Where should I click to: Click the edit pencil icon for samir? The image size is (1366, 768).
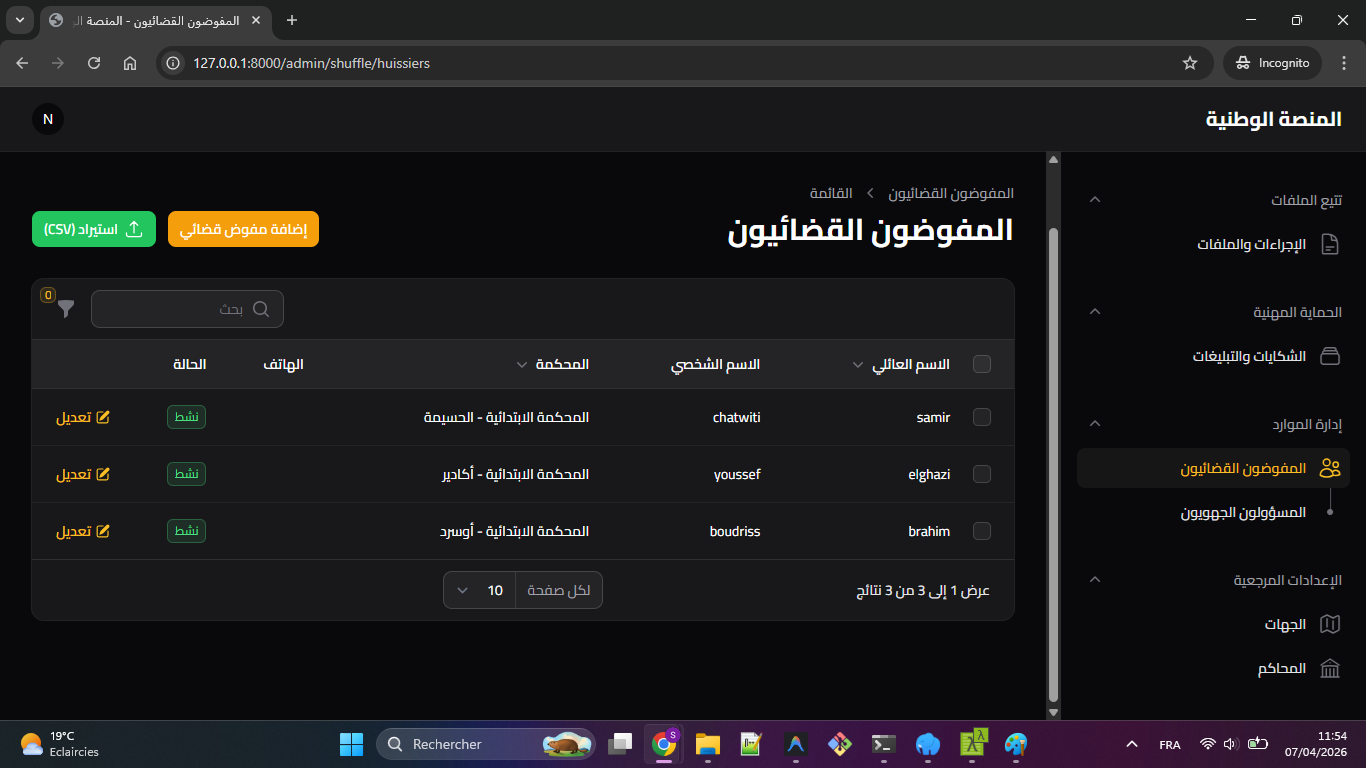coord(102,417)
